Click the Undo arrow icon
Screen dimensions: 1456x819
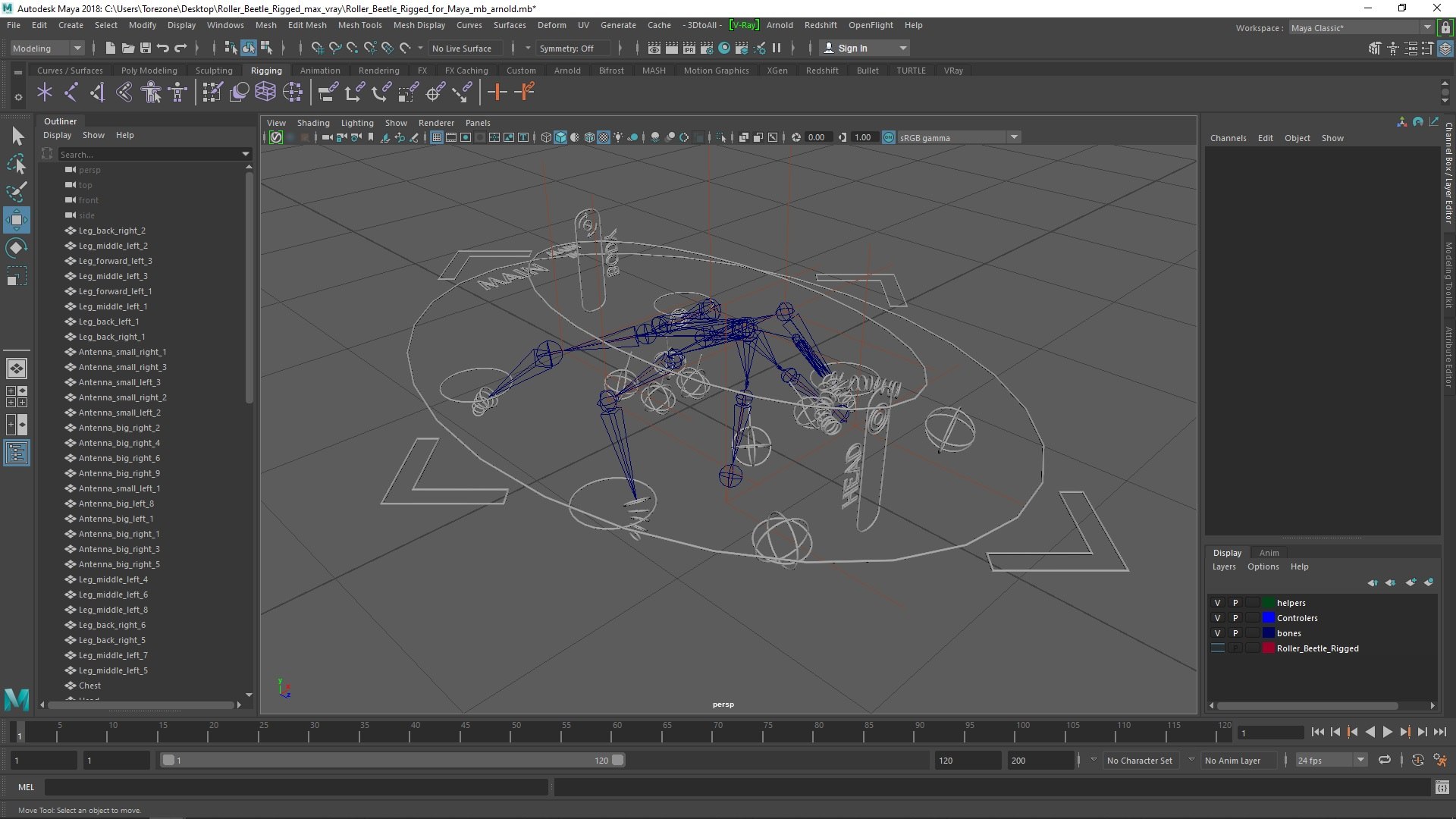[x=163, y=48]
